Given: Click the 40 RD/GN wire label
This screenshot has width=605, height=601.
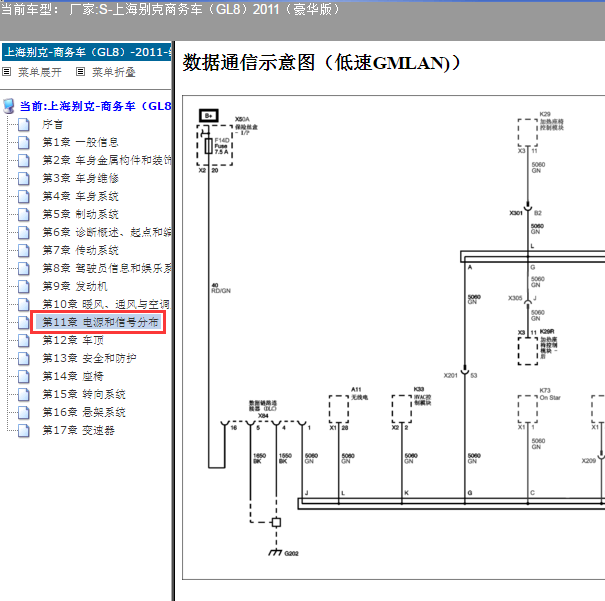Looking at the screenshot, I should point(221,288).
